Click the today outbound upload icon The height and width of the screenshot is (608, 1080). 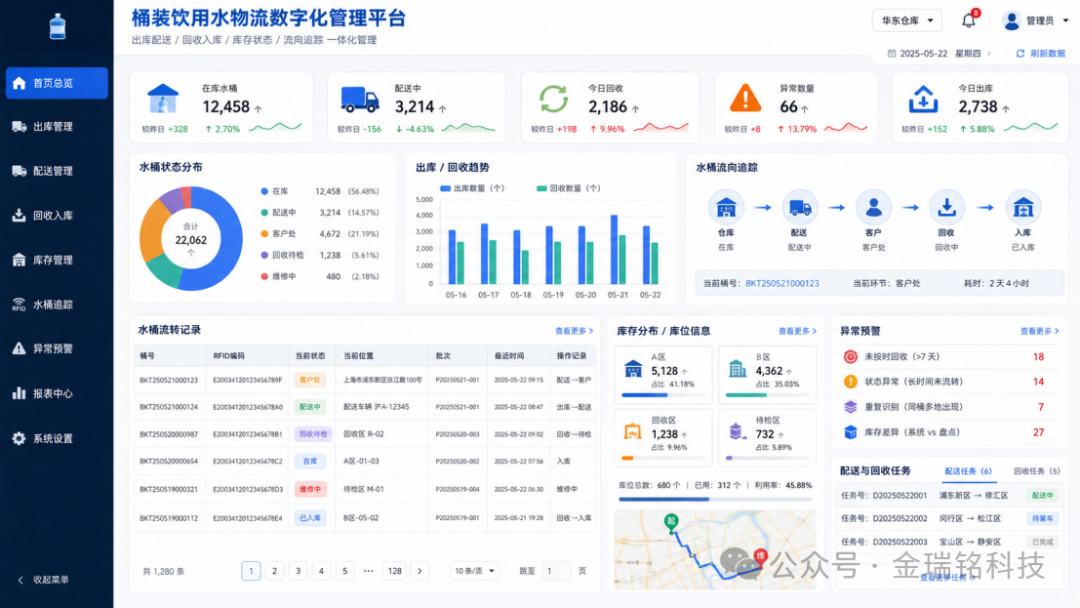click(923, 100)
